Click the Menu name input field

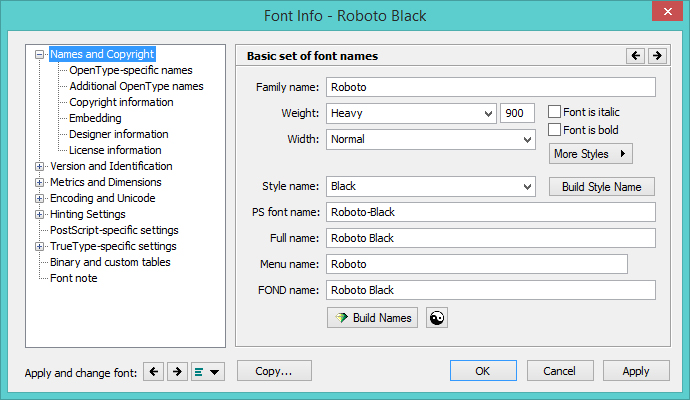pyautogui.click(x=477, y=264)
